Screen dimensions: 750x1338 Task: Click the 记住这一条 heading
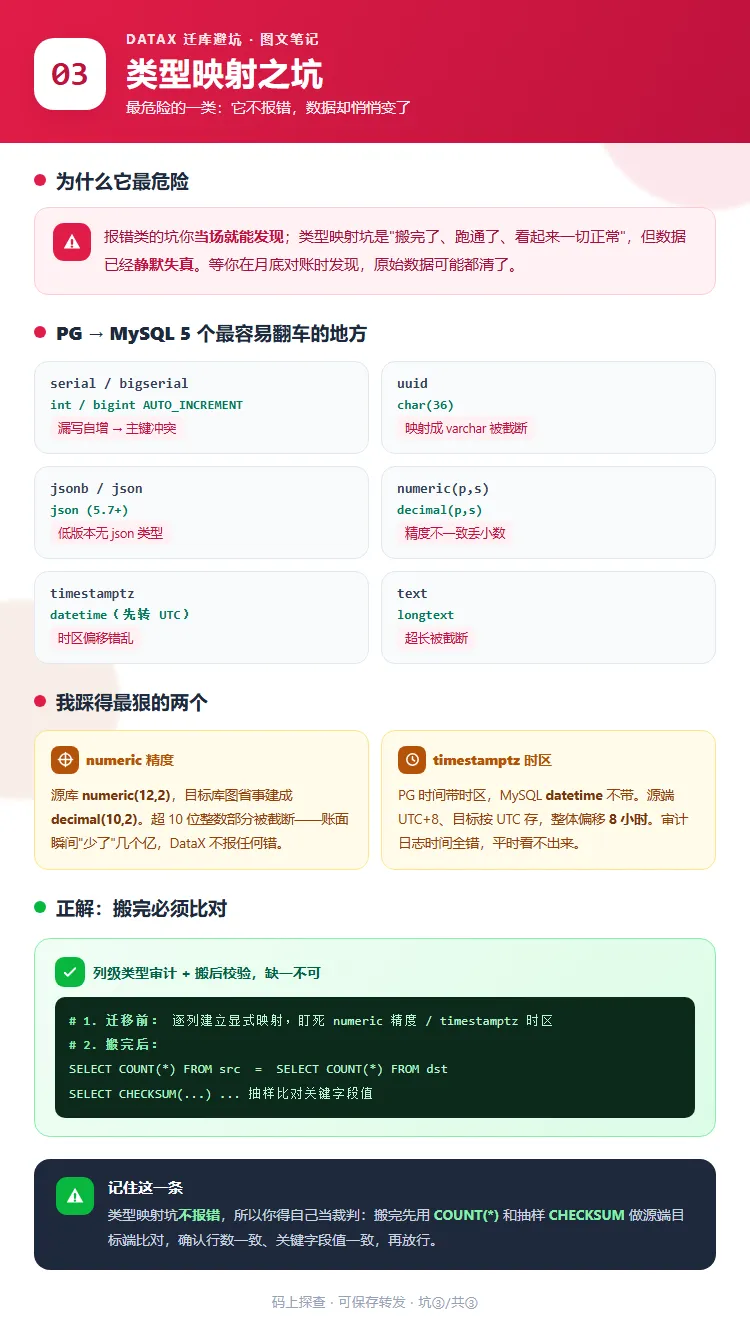tap(145, 1188)
